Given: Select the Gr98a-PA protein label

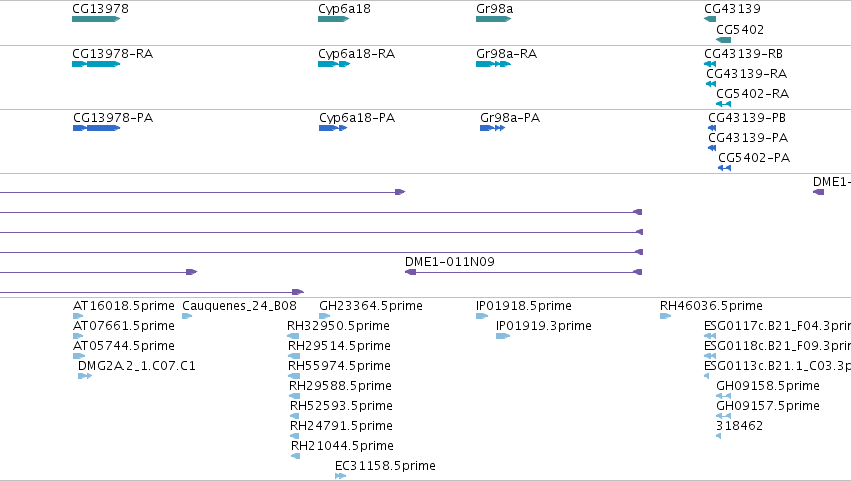Looking at the screenshot, I should 510,118.
